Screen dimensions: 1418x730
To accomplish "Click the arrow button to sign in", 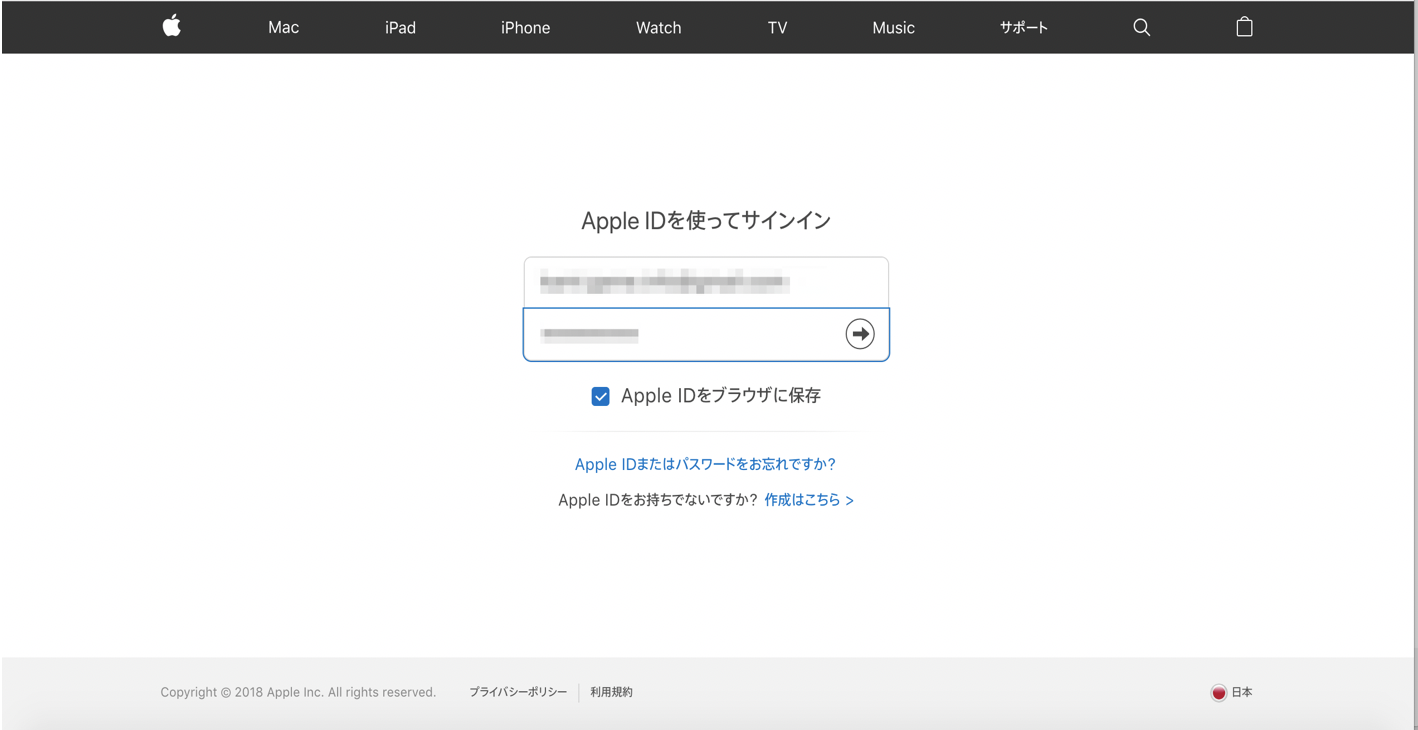I will [x=859, y=334].
